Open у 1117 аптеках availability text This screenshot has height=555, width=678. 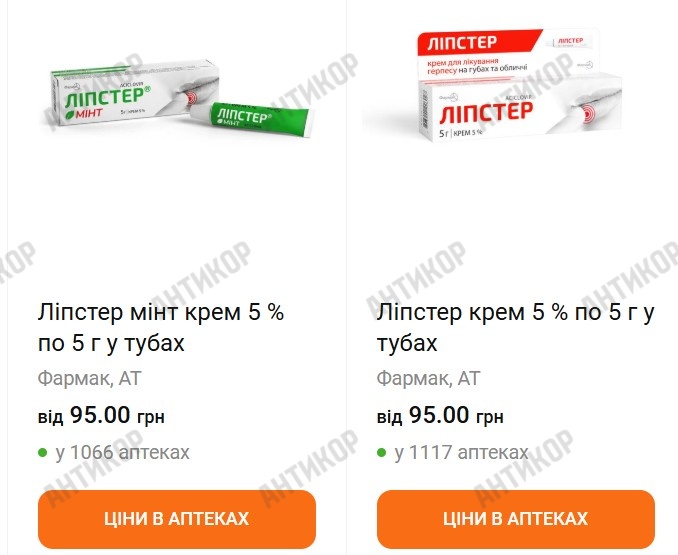(461, 453)
